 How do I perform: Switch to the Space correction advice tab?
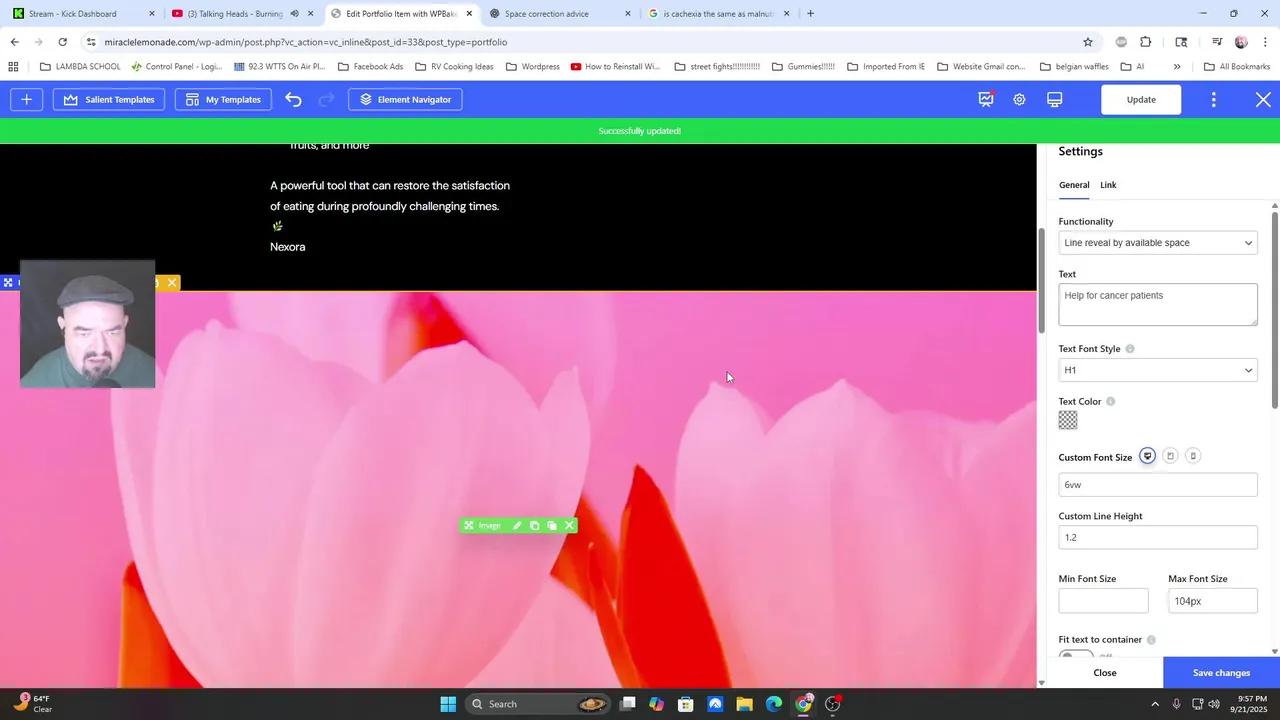tap(561, 14)
